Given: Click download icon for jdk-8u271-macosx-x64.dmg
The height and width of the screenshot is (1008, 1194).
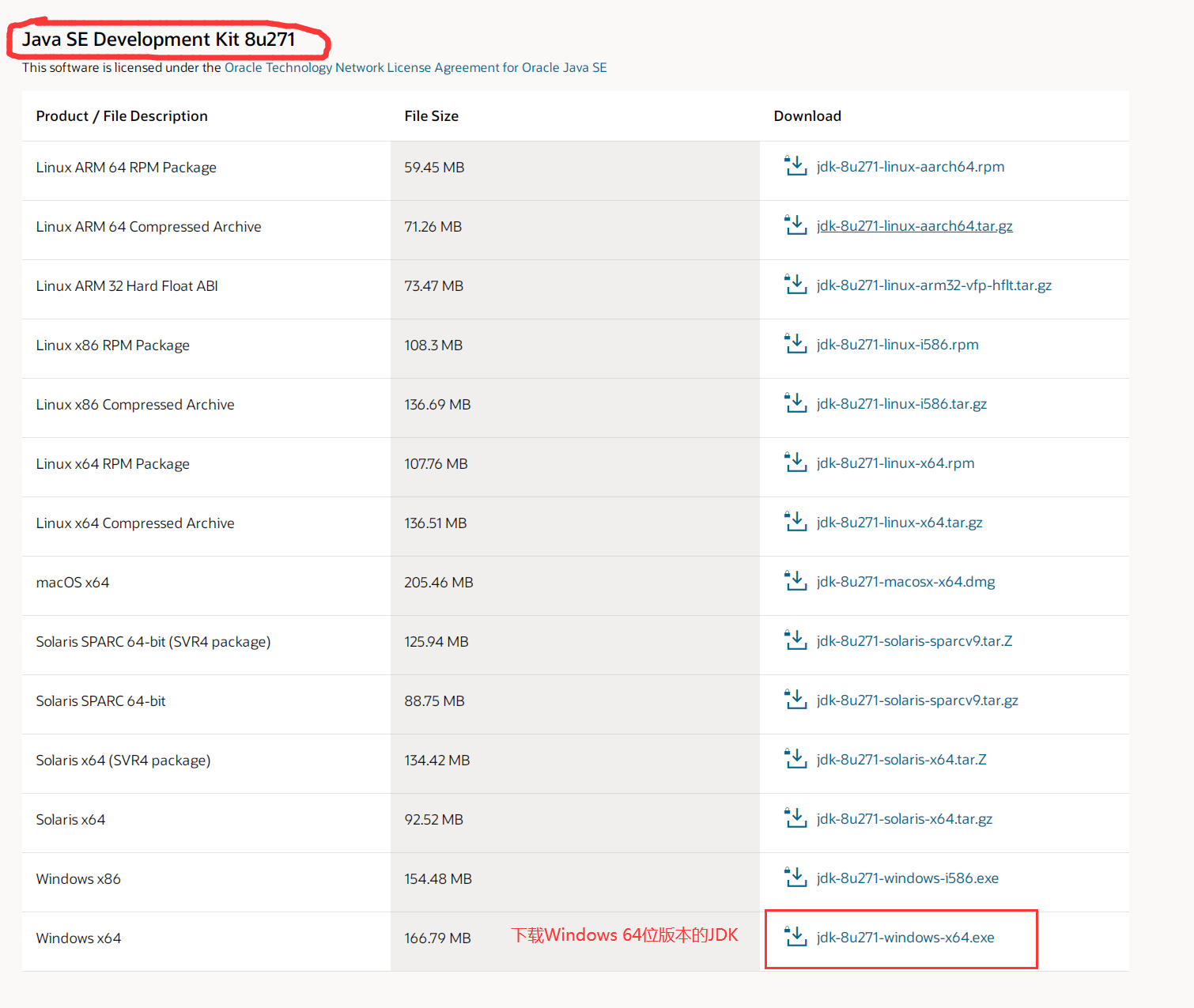Looking at the screenshot, I should [x=795, y=581].
